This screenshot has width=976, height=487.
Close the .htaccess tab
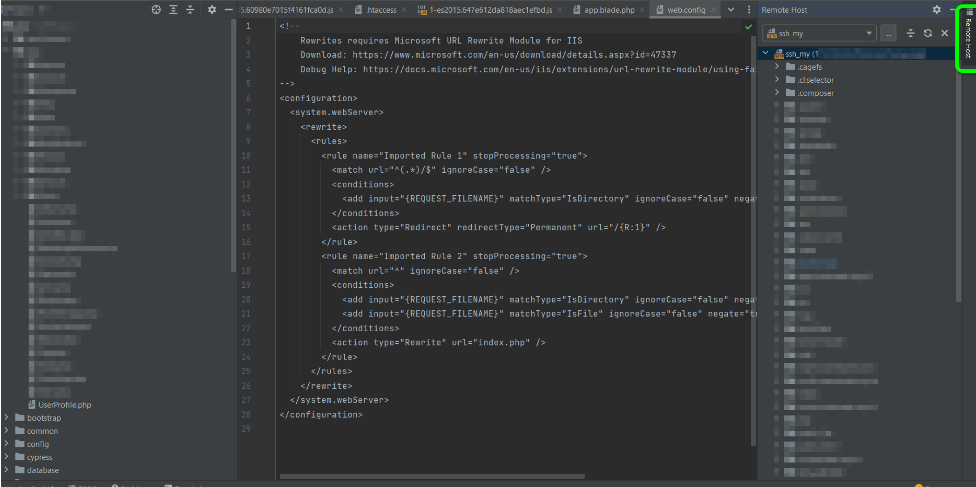click(404, 10)
